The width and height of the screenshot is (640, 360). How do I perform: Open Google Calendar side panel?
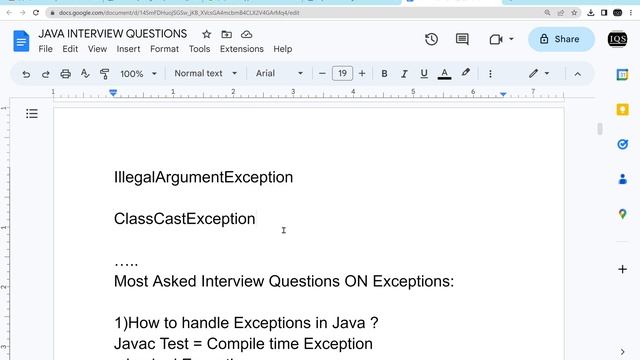(x=622, y=75)
